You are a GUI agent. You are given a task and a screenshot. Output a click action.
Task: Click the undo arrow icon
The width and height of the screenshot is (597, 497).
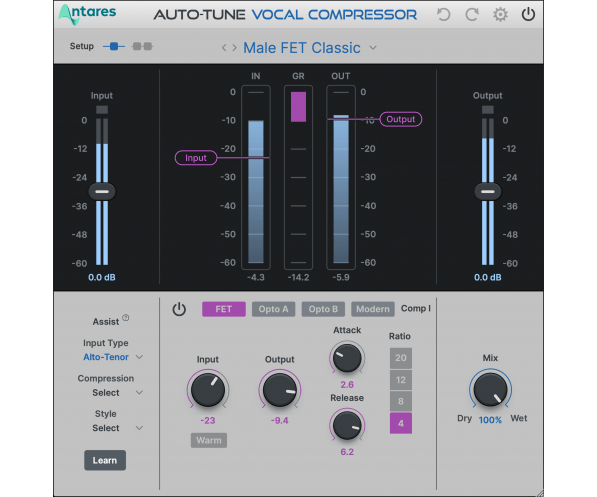[443, 15]
